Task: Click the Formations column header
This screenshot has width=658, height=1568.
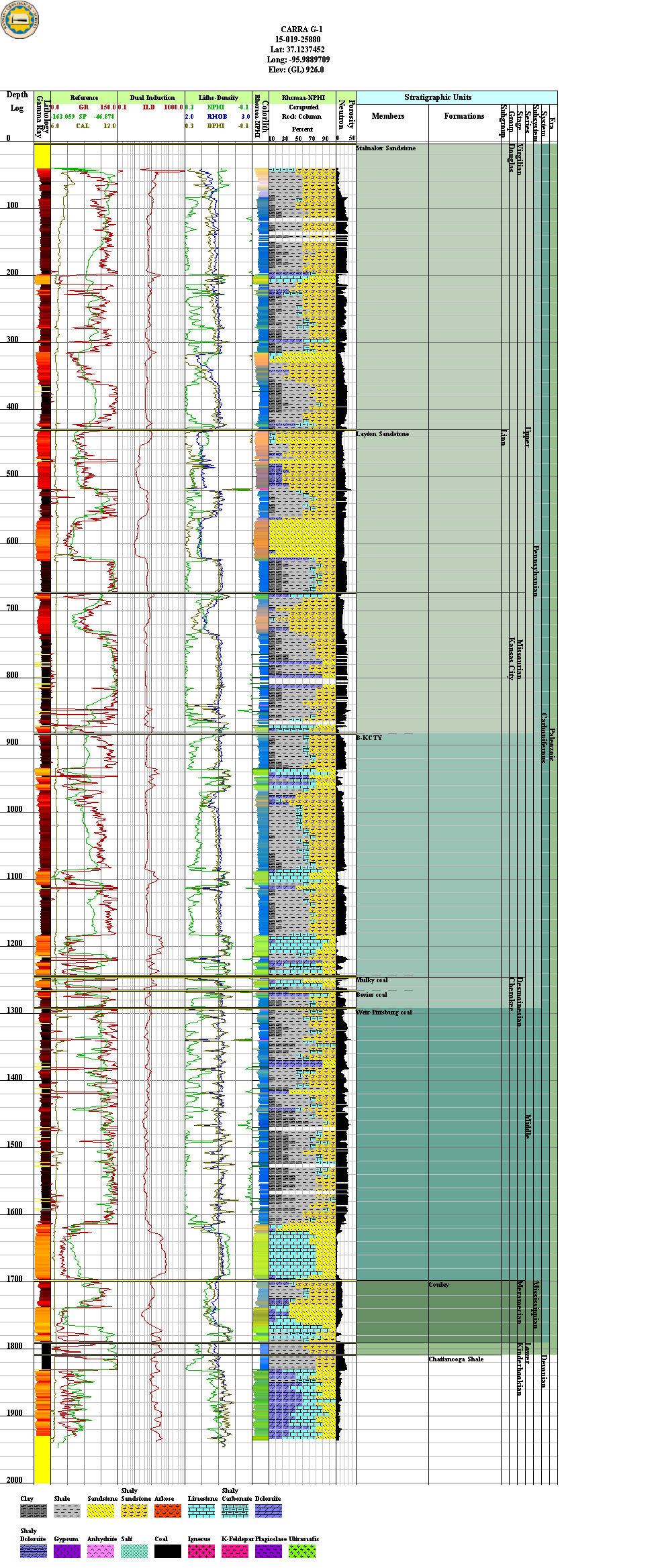Action: [x=464, y=116]
